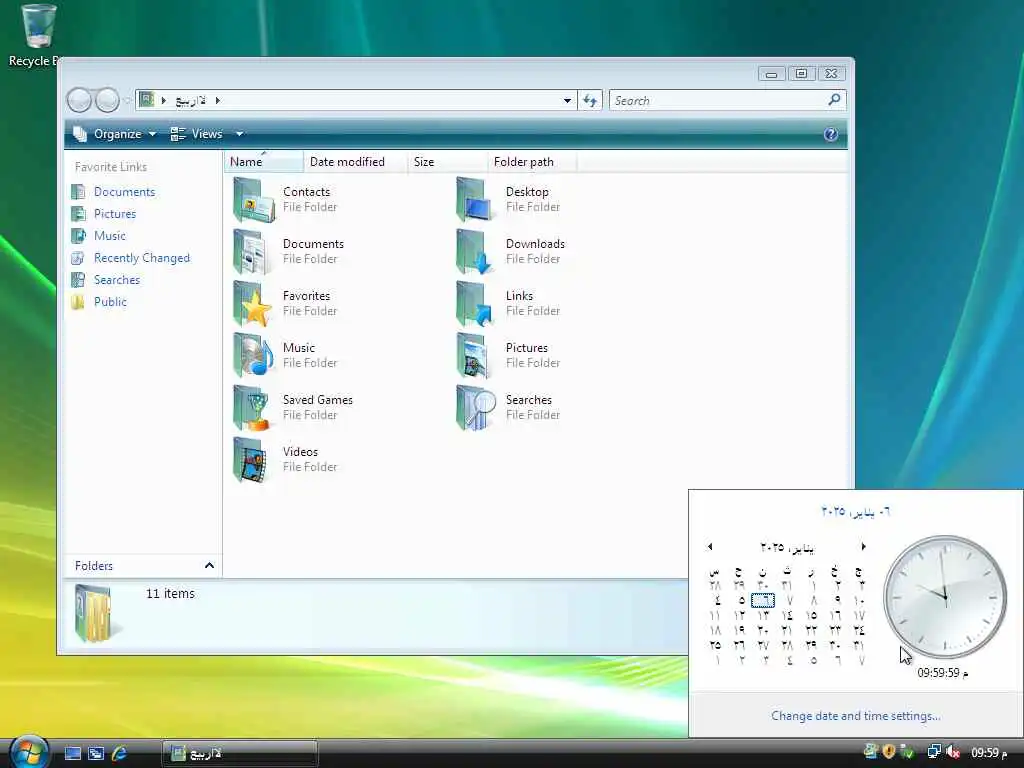The height and width of the screenshot is (768, 1024).
Task: Launch Internet Explorer from quick launch
Action: [x=120, y=754]
